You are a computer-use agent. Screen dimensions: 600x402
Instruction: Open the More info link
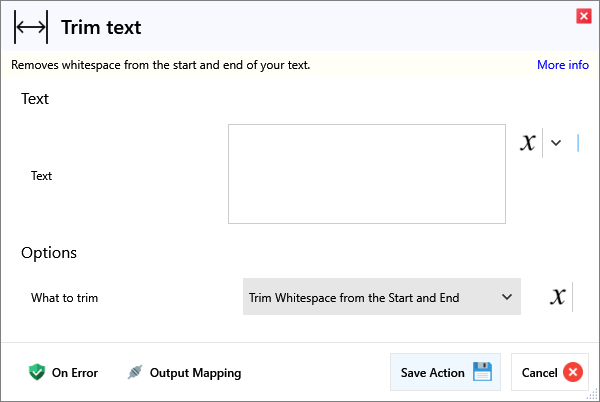click(x=562, y=65)
